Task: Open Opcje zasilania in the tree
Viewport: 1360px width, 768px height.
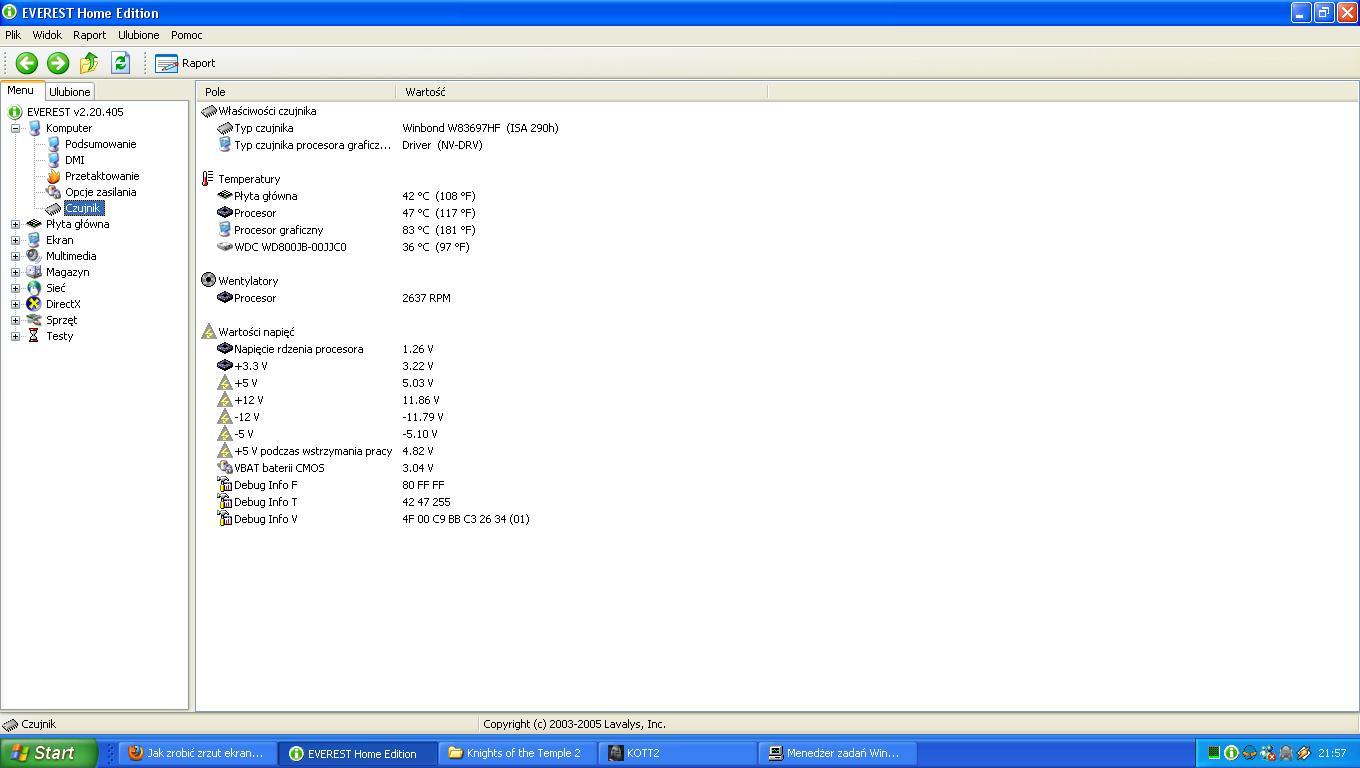Action: pyautogui.click(x=100, y=192)
